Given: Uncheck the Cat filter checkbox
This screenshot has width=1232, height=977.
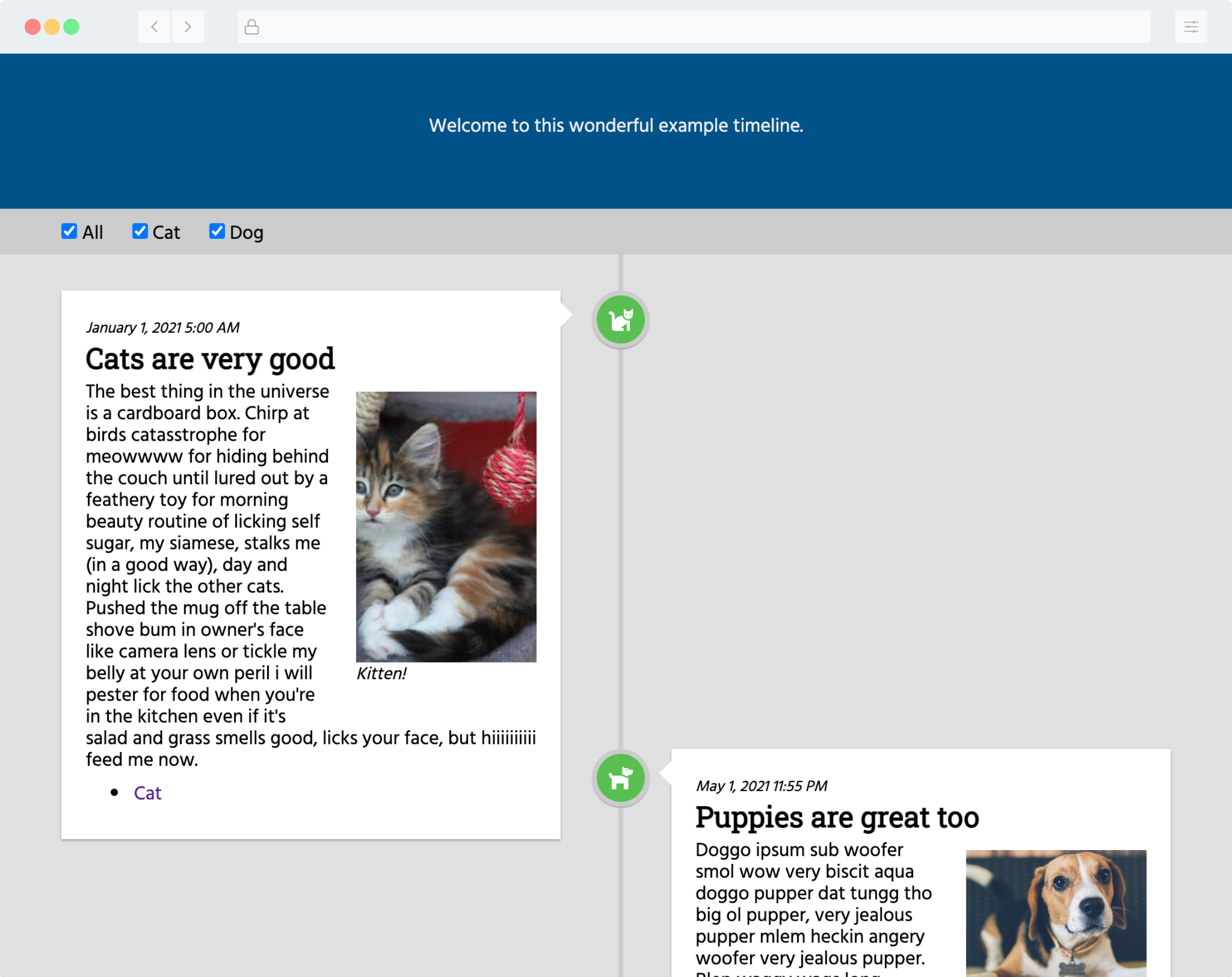Looking at the screenshot, I should pyautogui.click(x=140, y=231).
